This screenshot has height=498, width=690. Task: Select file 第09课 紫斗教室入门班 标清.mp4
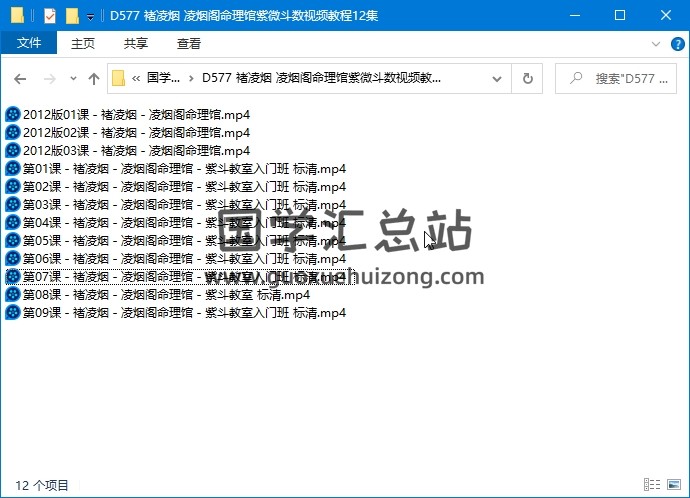pos(184,313)
